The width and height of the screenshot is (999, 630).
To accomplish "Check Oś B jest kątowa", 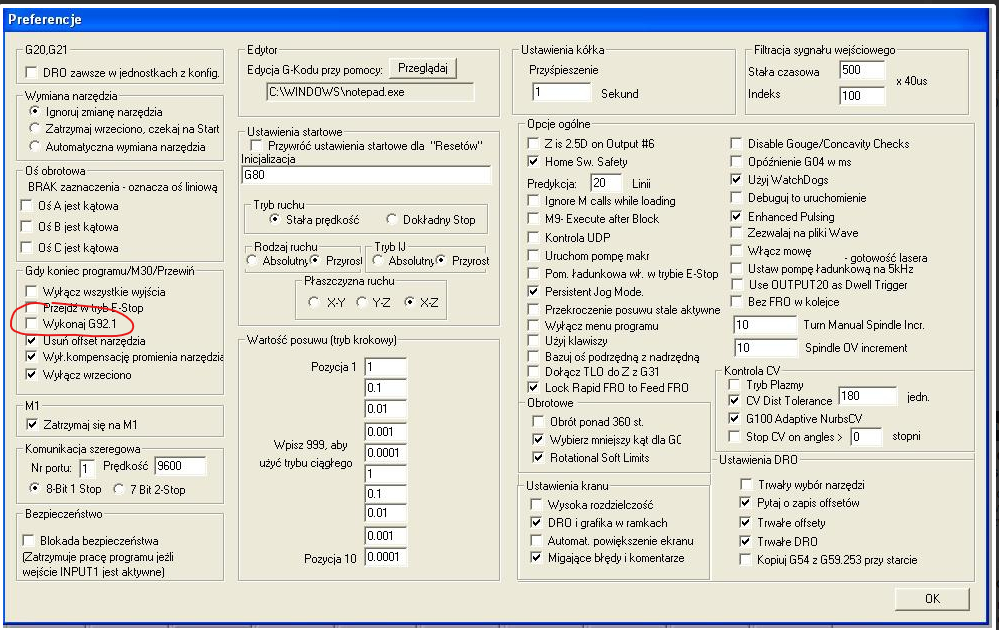I will pyautogui.click(x=27, y=227).
